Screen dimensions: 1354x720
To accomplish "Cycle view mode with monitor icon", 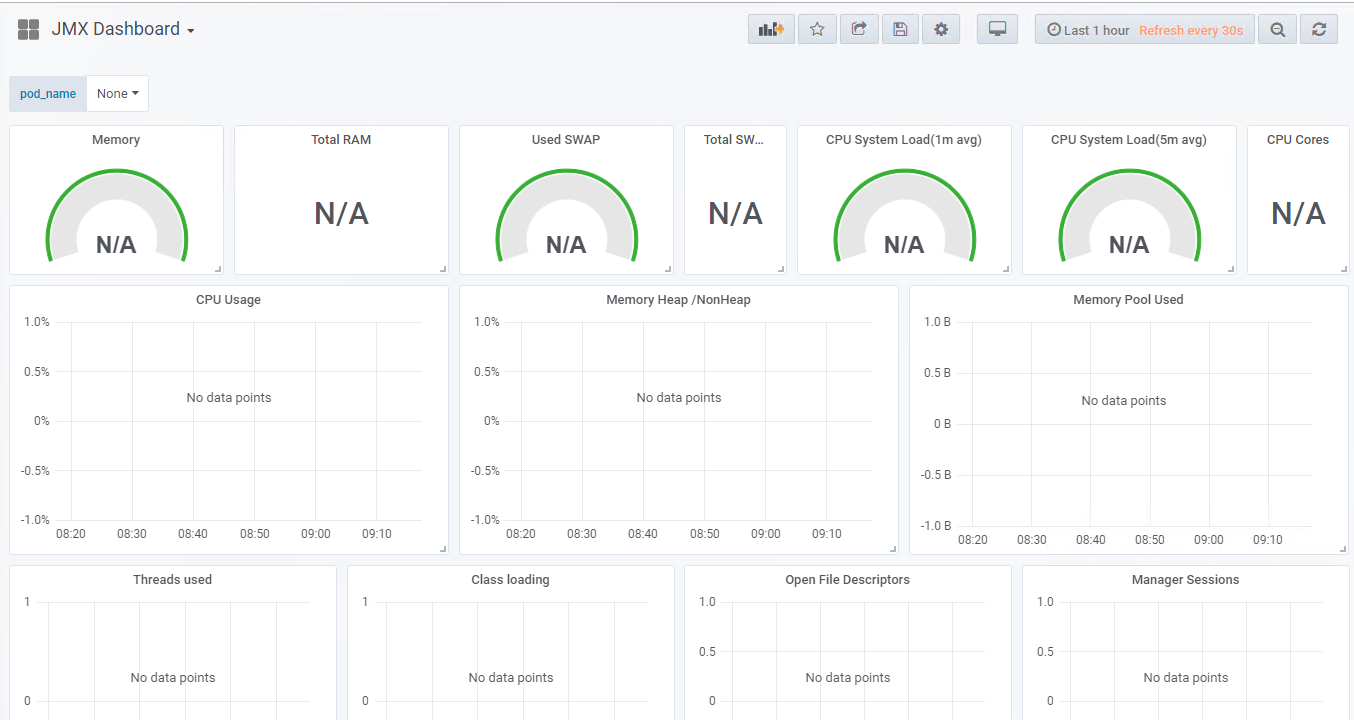I will pos(997,30).
